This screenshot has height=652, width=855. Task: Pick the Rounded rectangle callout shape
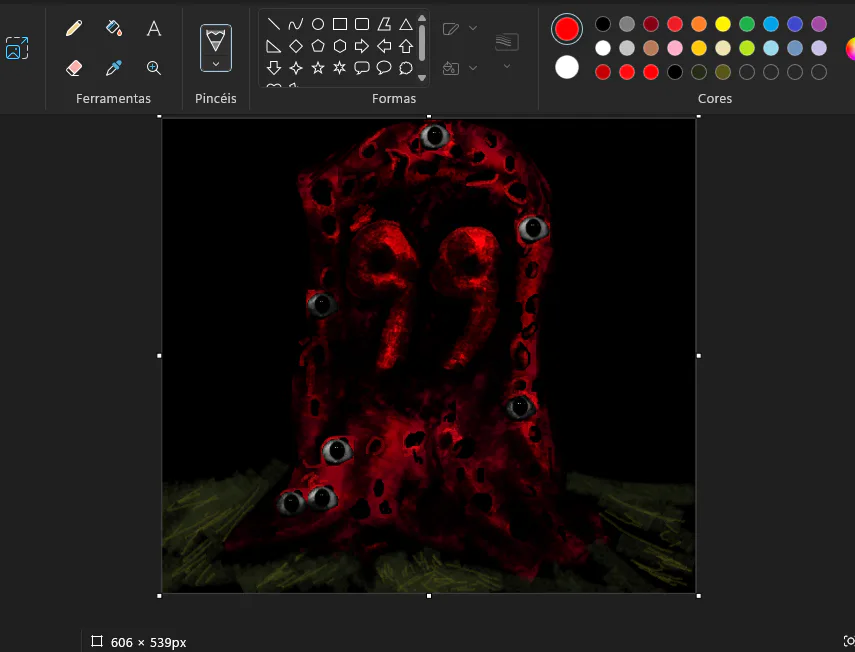(362, 68)
